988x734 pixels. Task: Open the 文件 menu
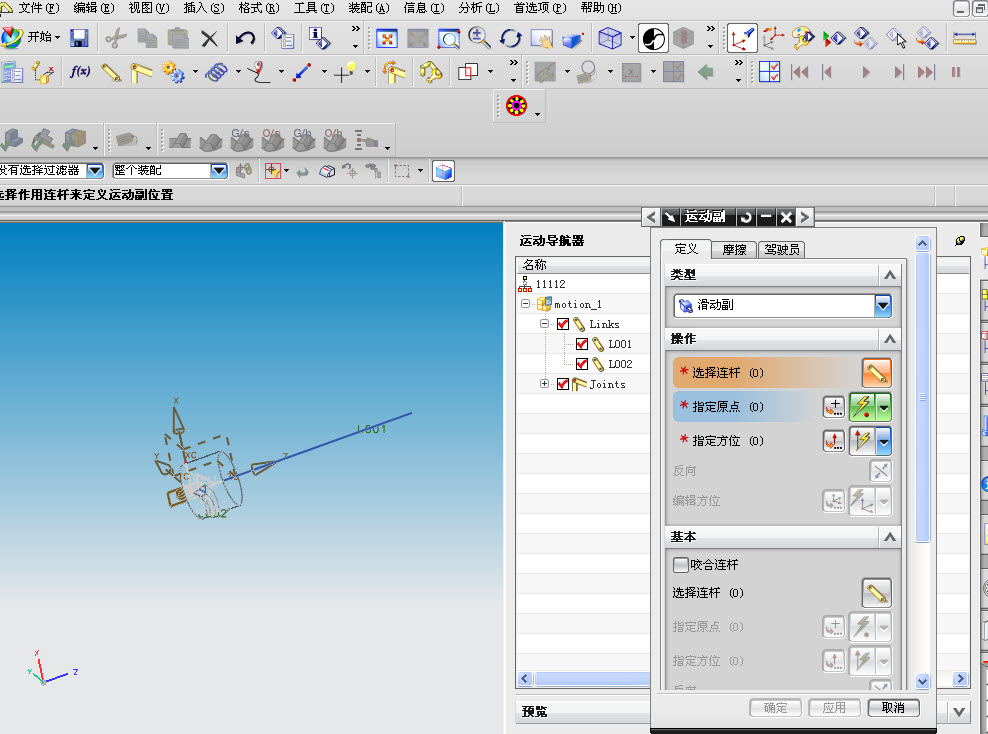[x=38, y=8]
